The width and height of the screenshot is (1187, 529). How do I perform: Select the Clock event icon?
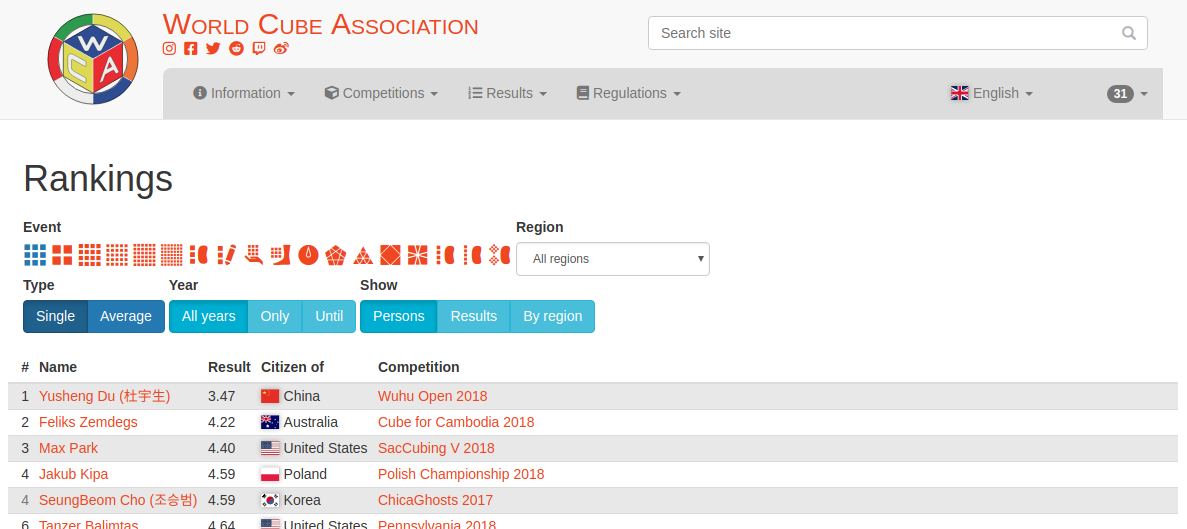(x=308, y=255)
